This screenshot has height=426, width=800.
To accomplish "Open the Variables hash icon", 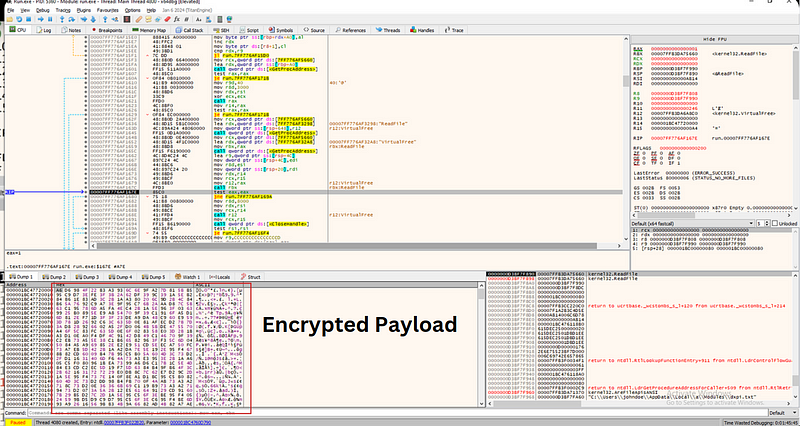I will [x=186, y=19].
